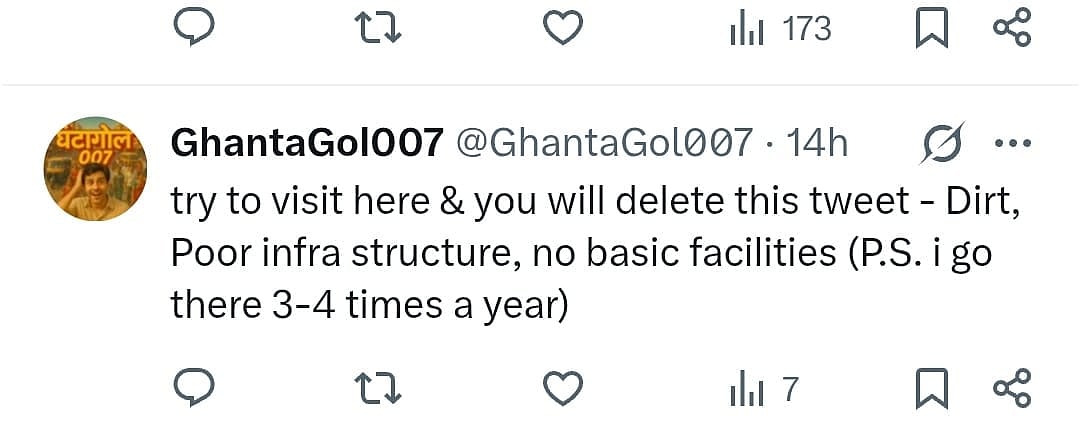Visit the @GhantaGol007 handle link
1080x442 pixels.
pos(604,144)
